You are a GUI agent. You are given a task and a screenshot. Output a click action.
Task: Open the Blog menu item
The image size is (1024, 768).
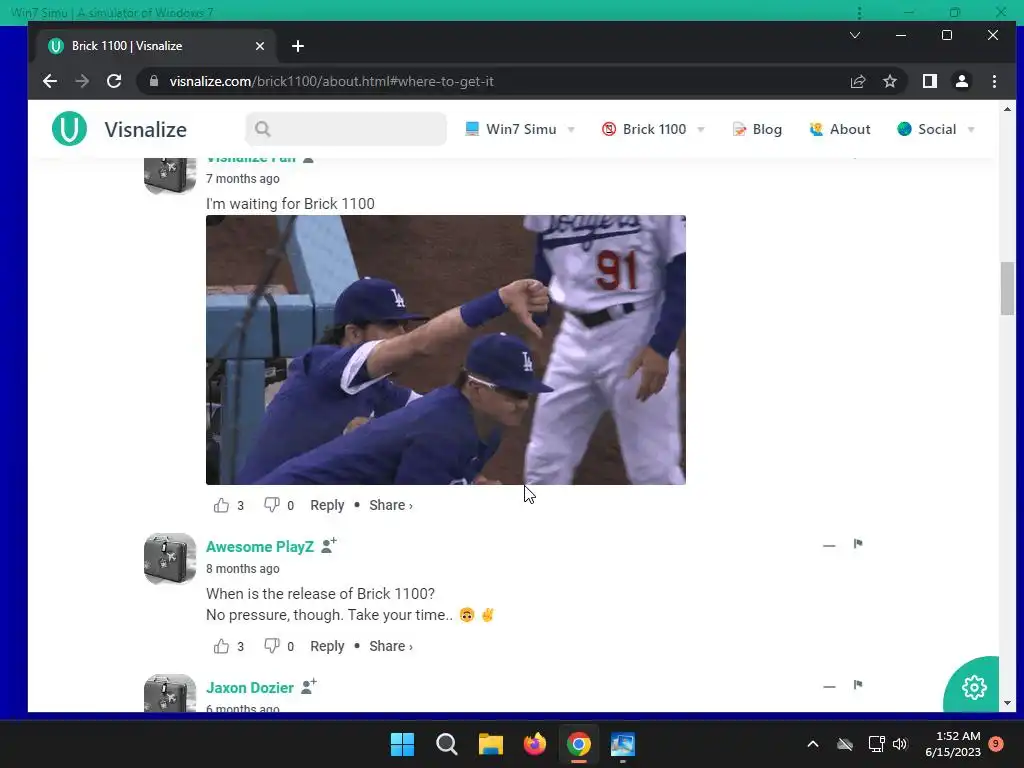(x=757, y=129)
